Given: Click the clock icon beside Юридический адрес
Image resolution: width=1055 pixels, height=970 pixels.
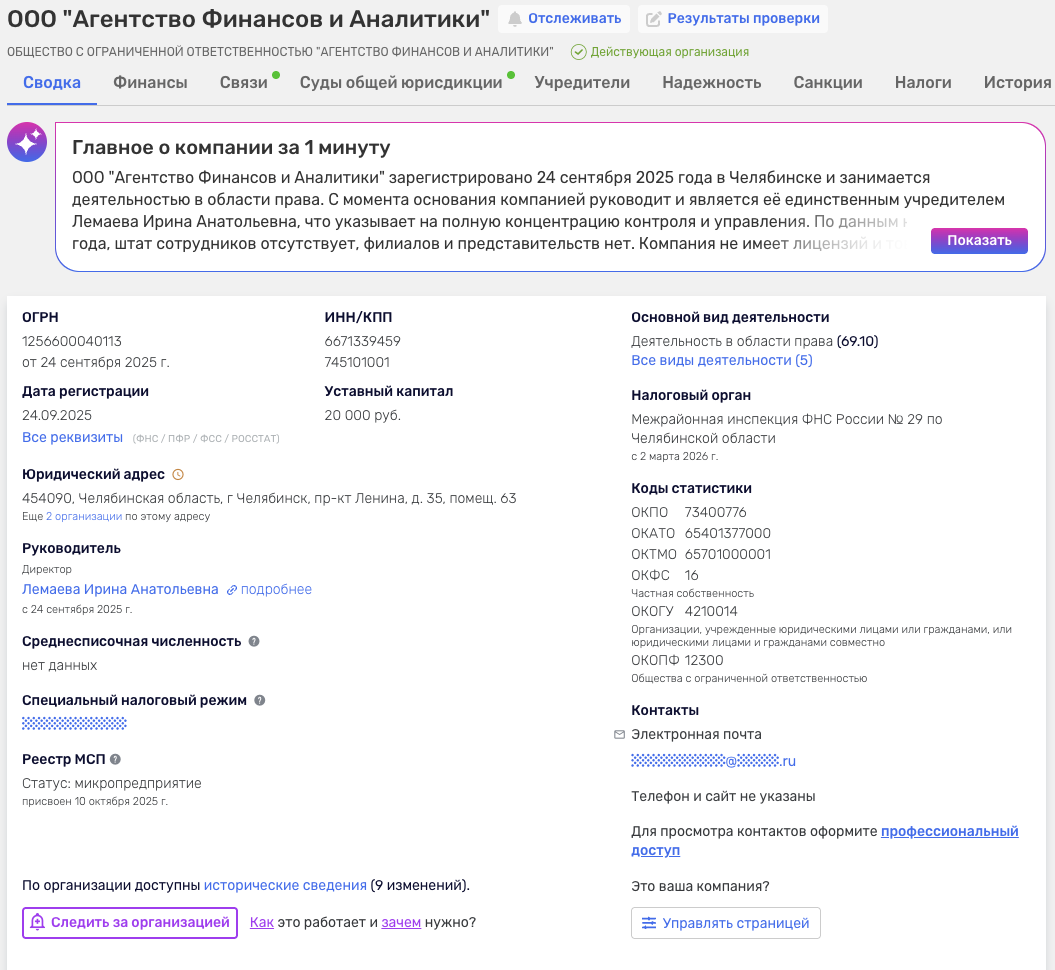Looking at the screenshot, I should [178, 474].
